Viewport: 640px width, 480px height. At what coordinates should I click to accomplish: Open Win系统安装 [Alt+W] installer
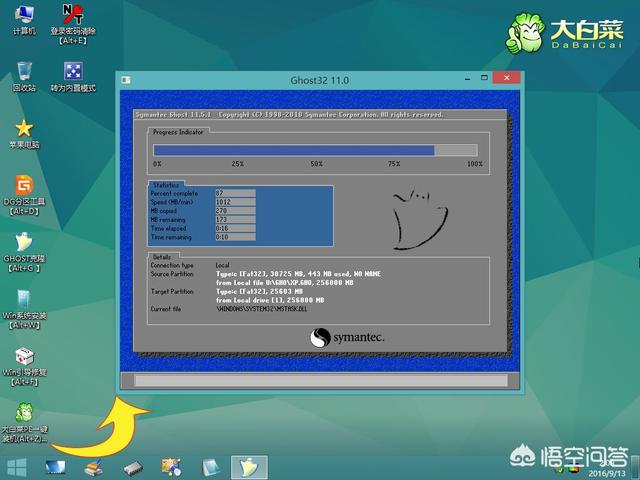point(24,309)
